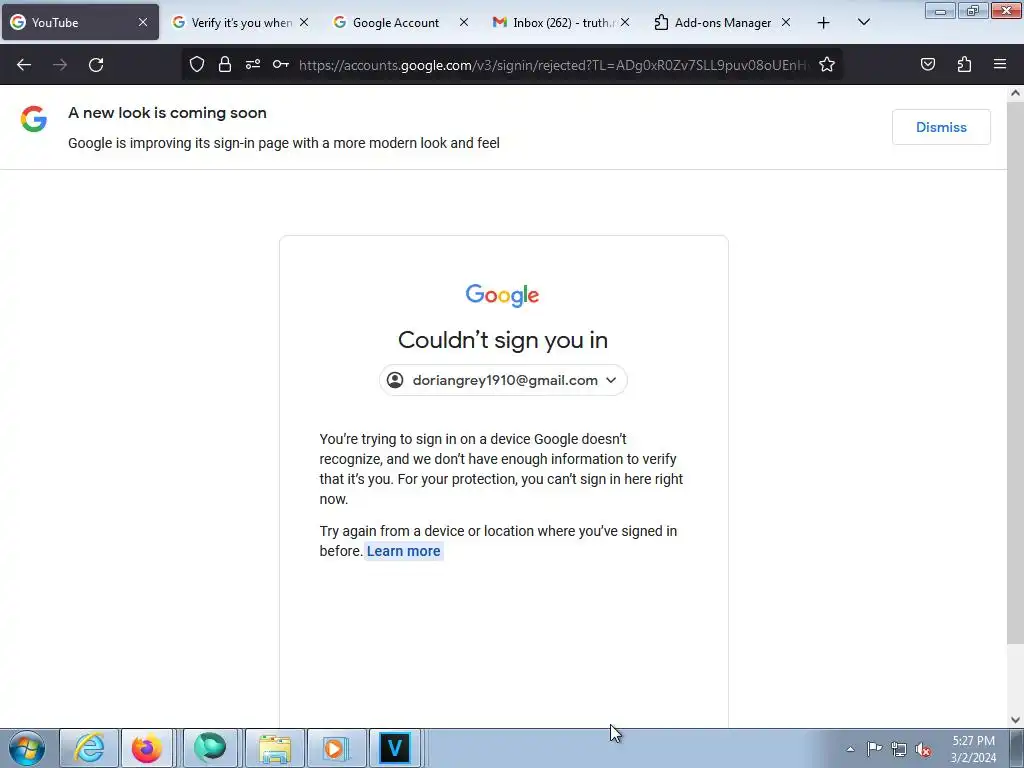Image resolution: width=1024 pixels, height=768 pixels.
Task: Close the Google Account tab
Action: click(464, 22)
